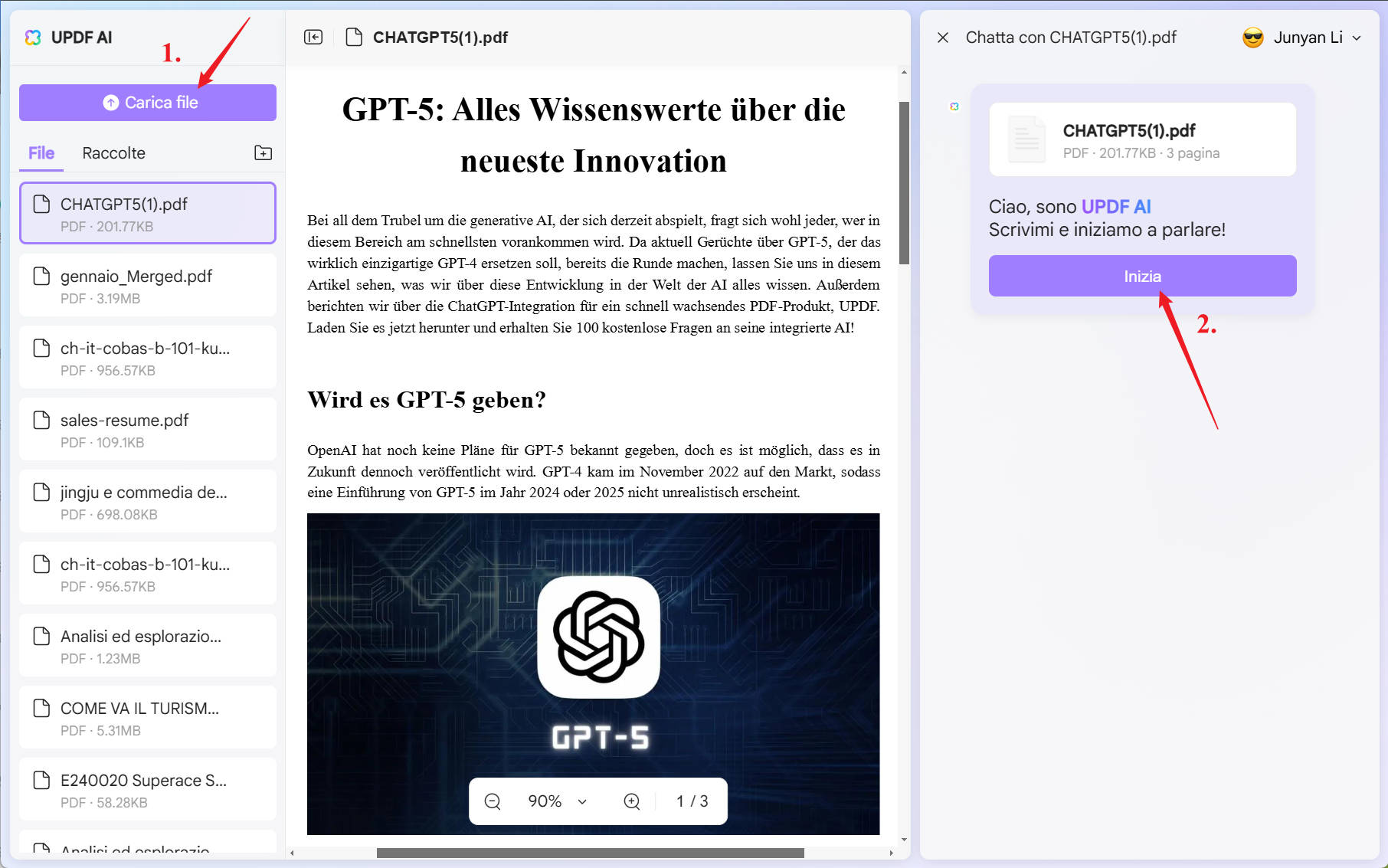
Task: Click the jingju e commedia file icon
Action: tap(41, 492)
